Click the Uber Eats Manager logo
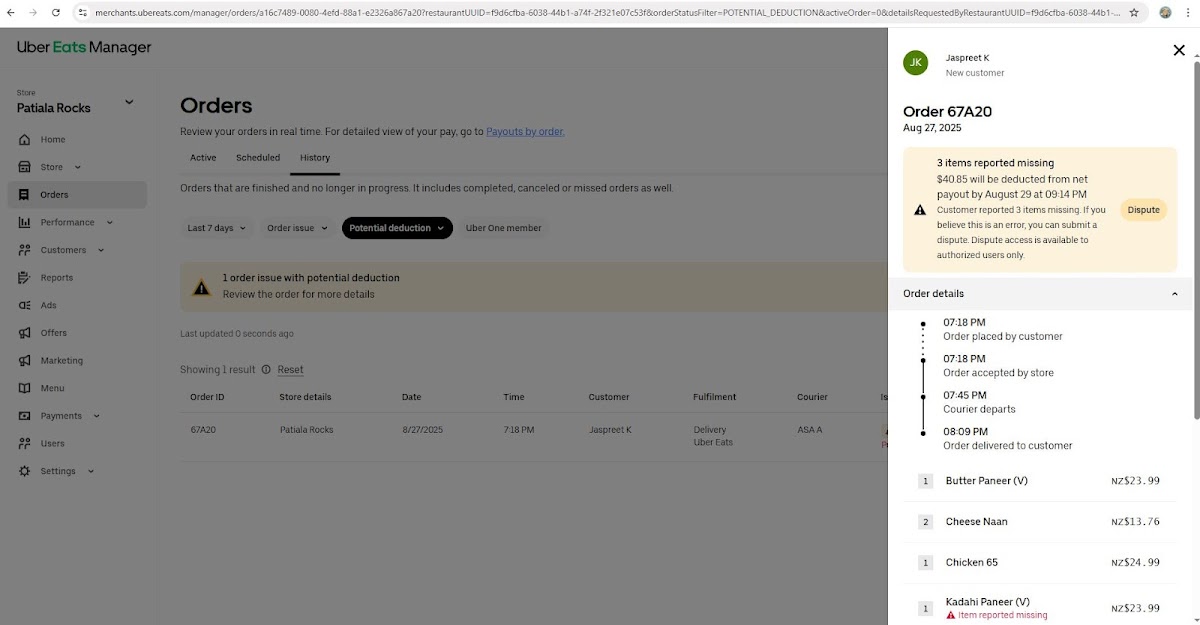1200x625 pixels. (84, 48)
